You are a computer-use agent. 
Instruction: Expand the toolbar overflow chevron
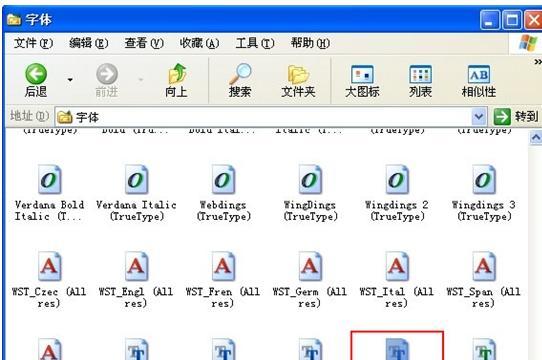tap(538, 62)
